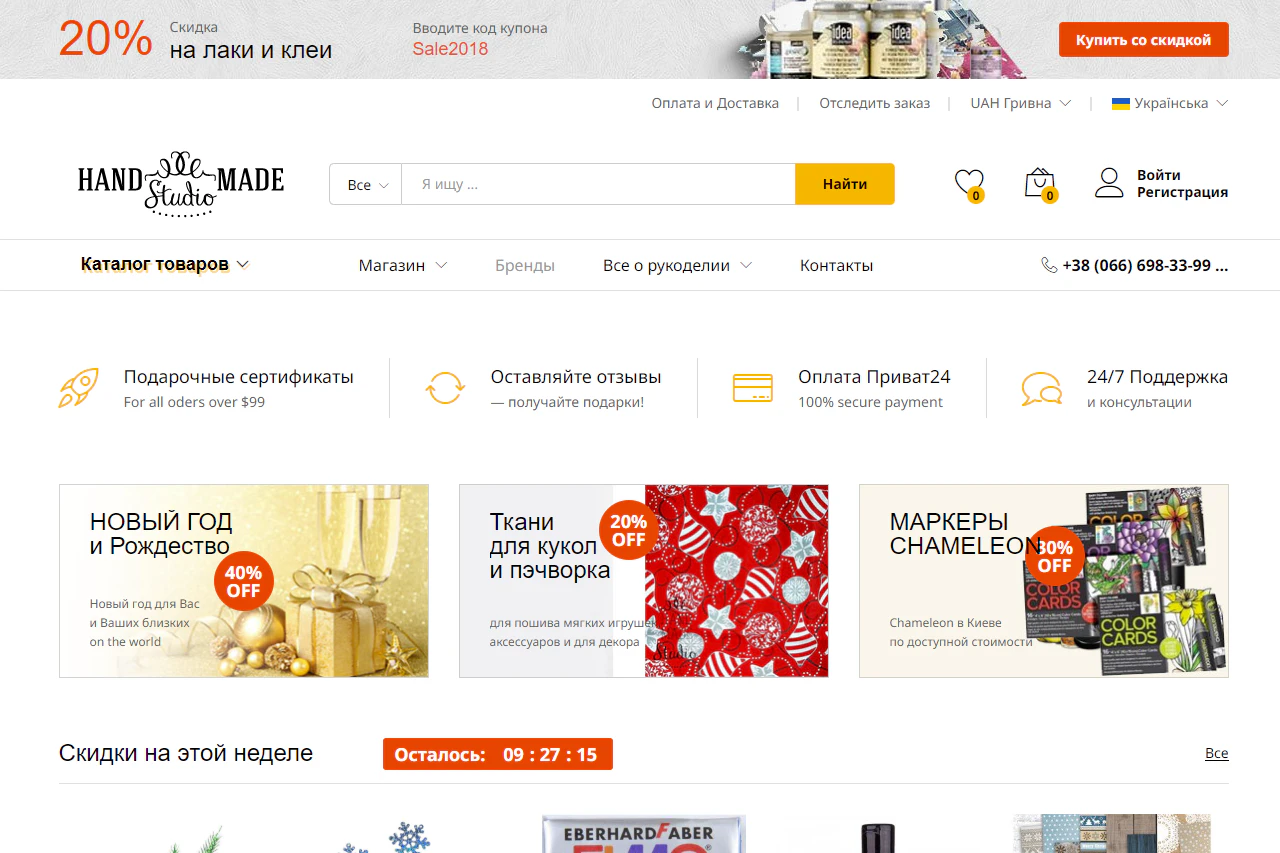The height and width of the screenshot is (853, 1280).
Task: Open the wishlist heart icon
Action: pos(968,183)
